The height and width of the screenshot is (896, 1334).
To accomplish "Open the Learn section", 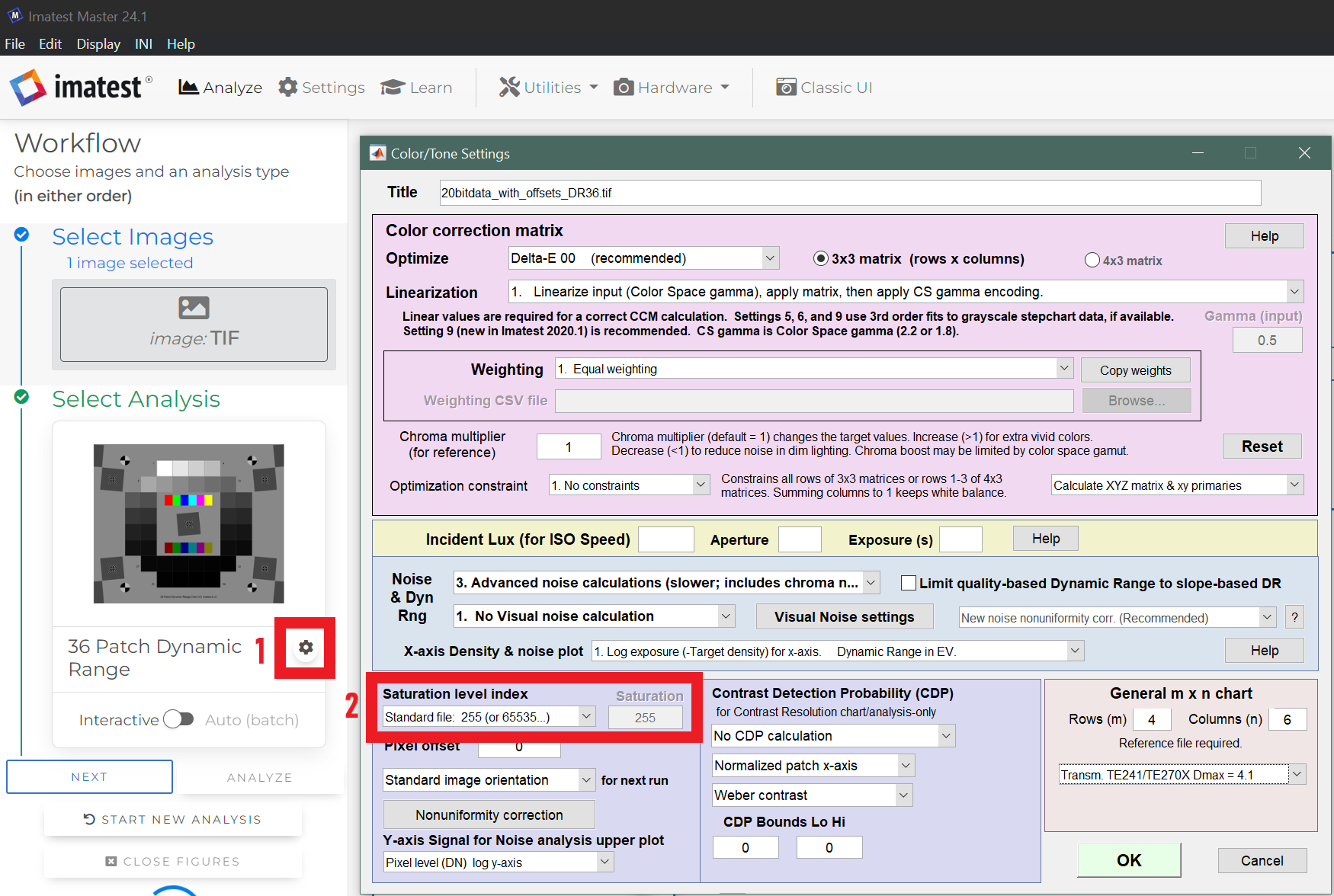I will click(x=416, y=88).
